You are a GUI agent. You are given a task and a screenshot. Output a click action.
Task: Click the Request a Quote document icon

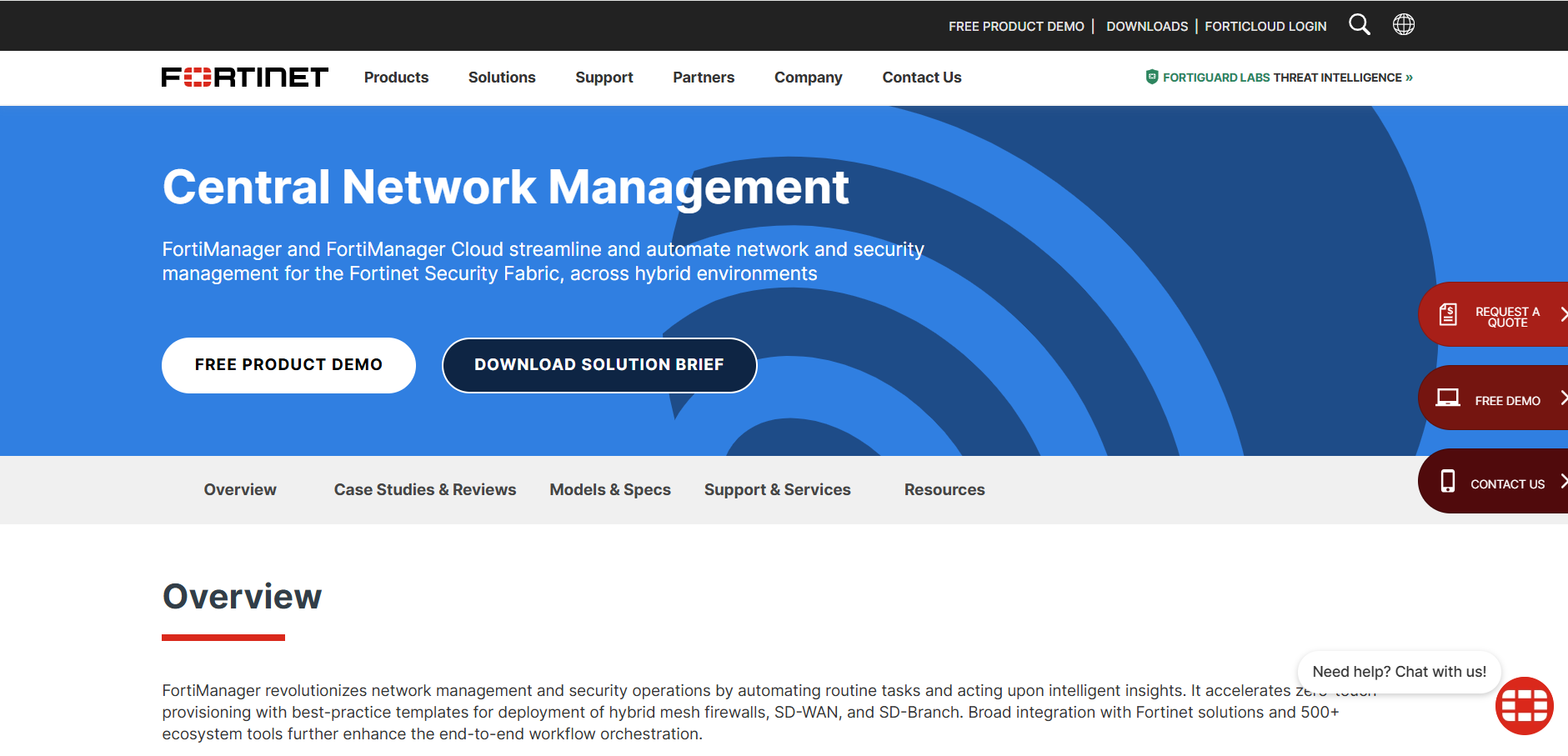(x=1448, y=314)
